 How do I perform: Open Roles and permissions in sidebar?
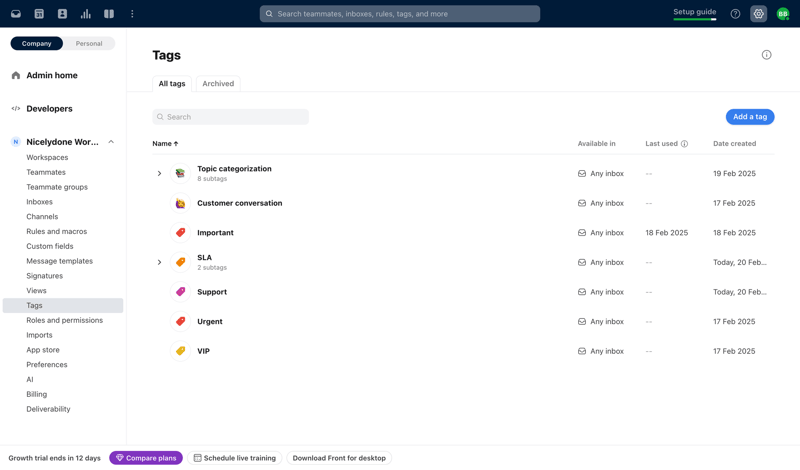click(x=65, y=320)
